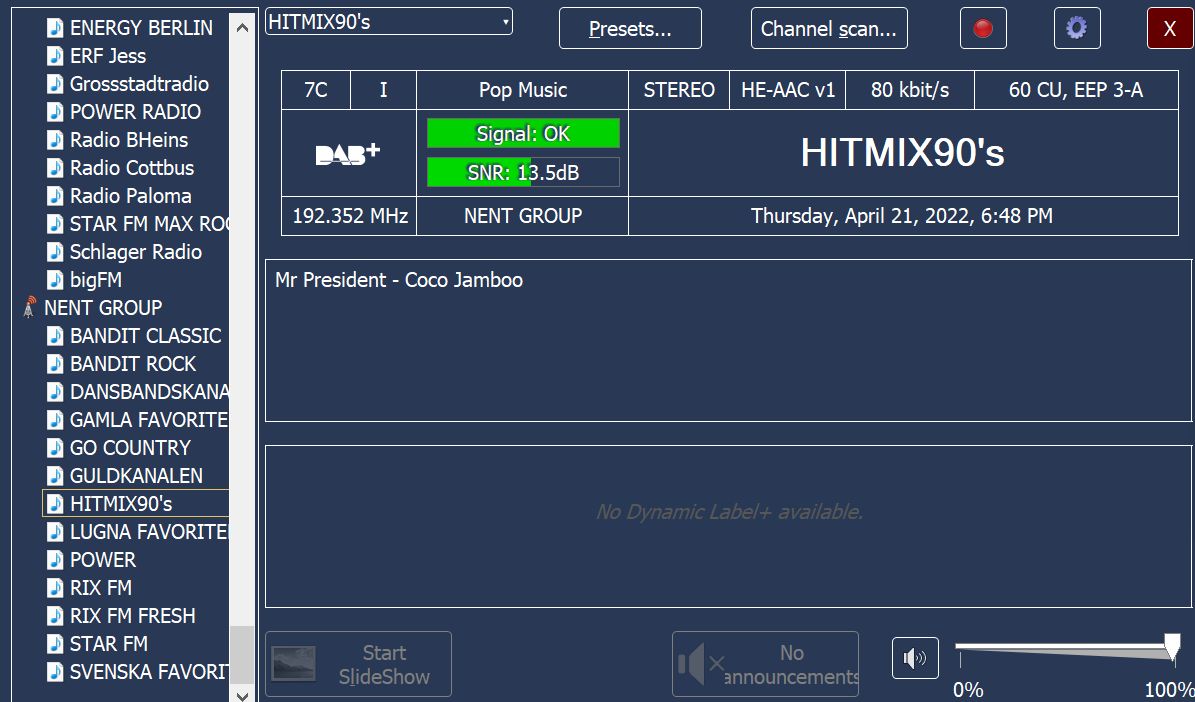Click the music note icon beside bigFM
The height and width of the screenshot is (702, 1195).
tap(56, 280)
